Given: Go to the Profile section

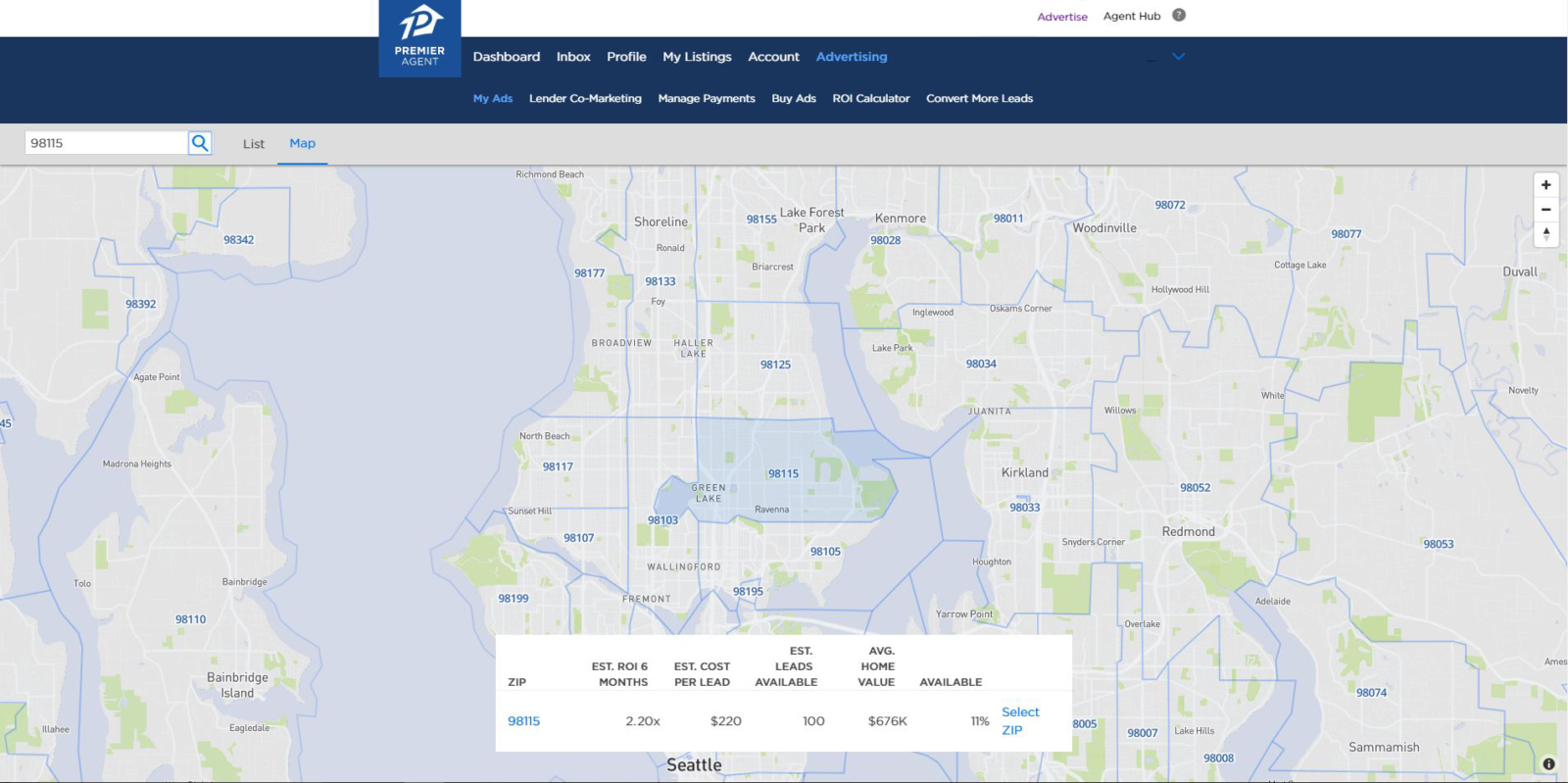Looking at the screenshot, I should tap(626, 57).
